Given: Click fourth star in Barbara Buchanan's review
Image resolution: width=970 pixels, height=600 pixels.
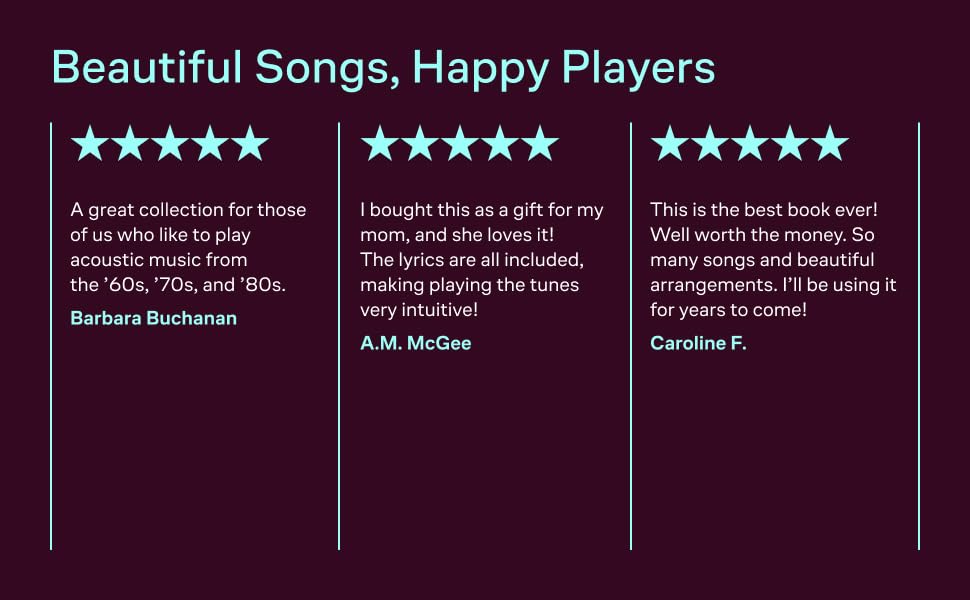Looking at the screenshot, I should [210, 144].
